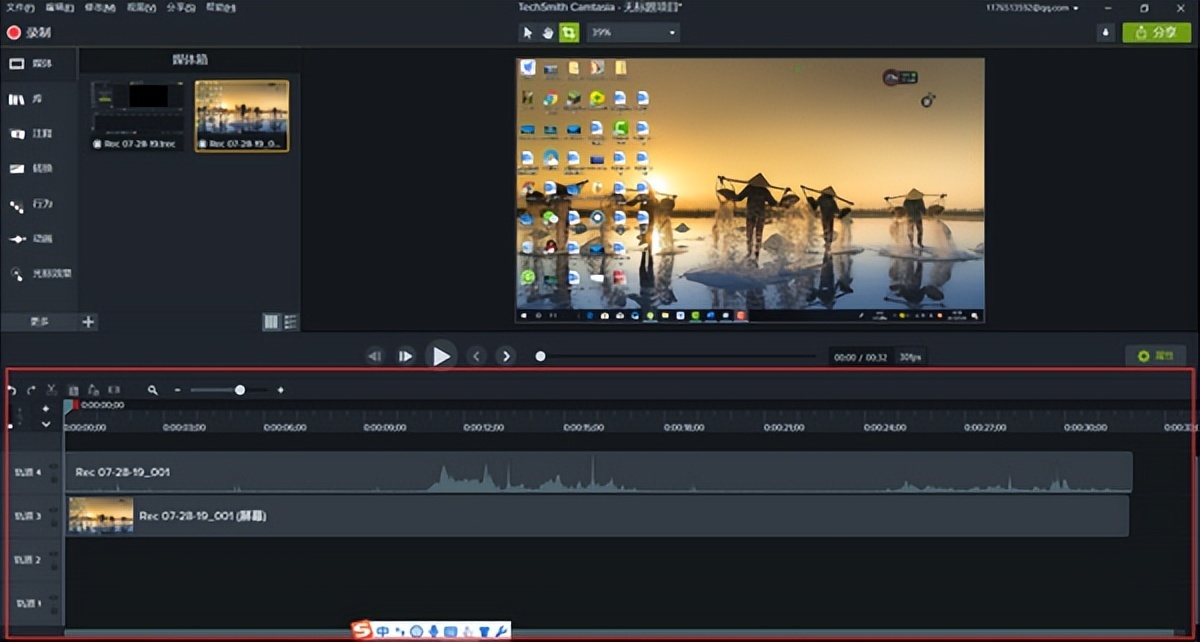Click the timeline zoom magnifier icon
The width and height of the screenshot is (1200, 642).
[x=153, y=390]
